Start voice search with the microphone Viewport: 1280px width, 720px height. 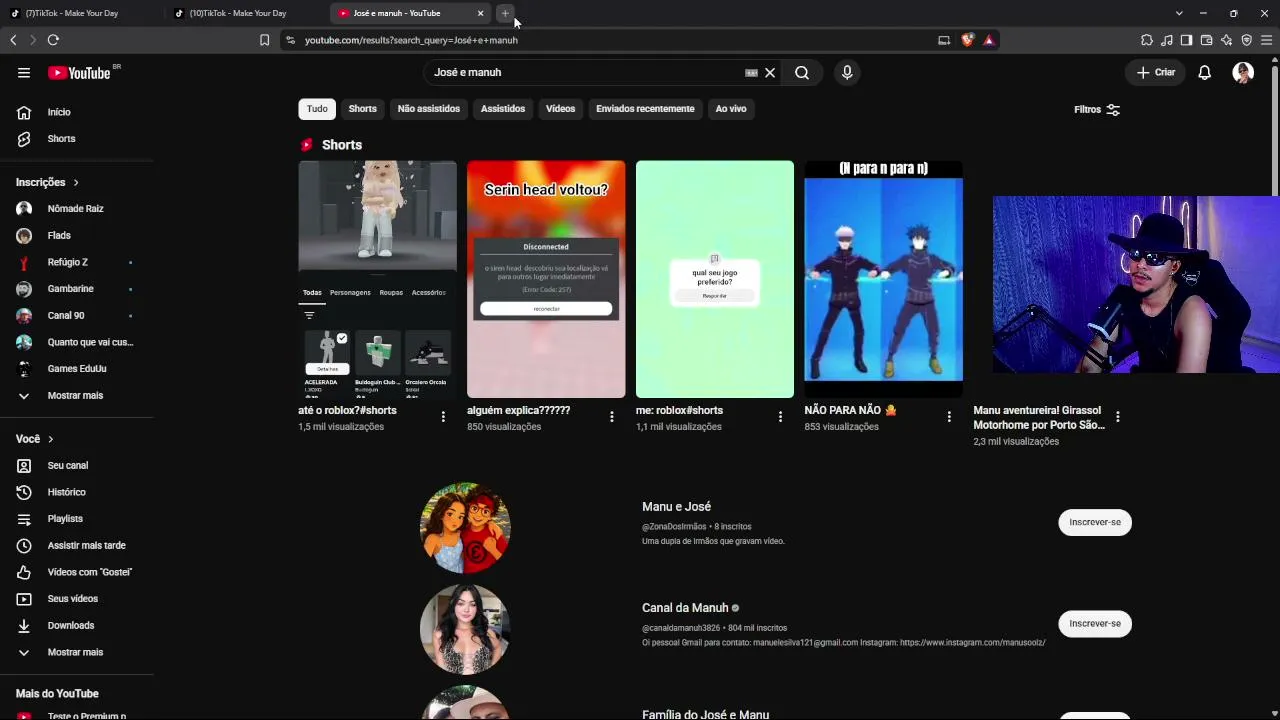pos(847,73)
